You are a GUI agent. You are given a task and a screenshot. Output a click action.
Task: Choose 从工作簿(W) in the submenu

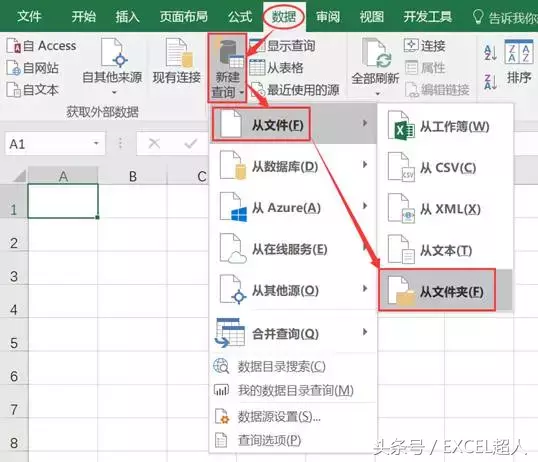tap(445, 127)
